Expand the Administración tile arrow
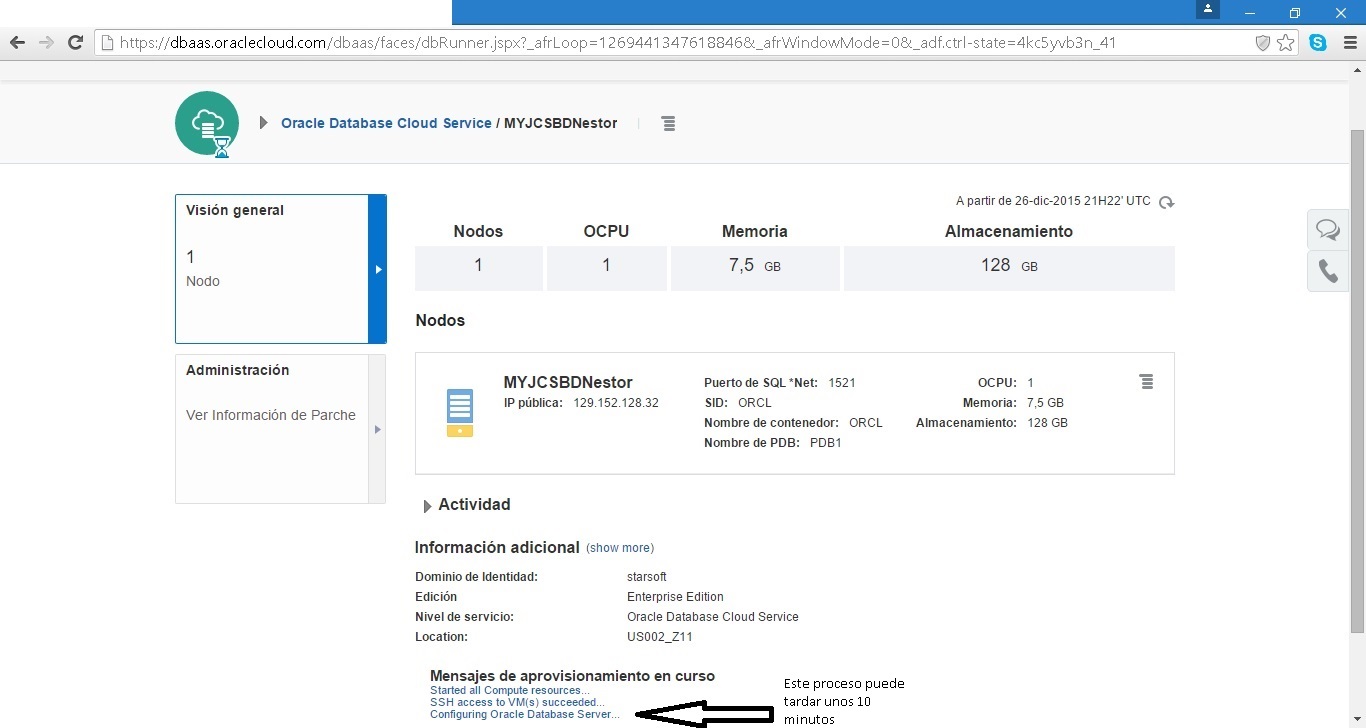Image resolution: width=1366 pixels, height=728 pixels. (377, 429)
